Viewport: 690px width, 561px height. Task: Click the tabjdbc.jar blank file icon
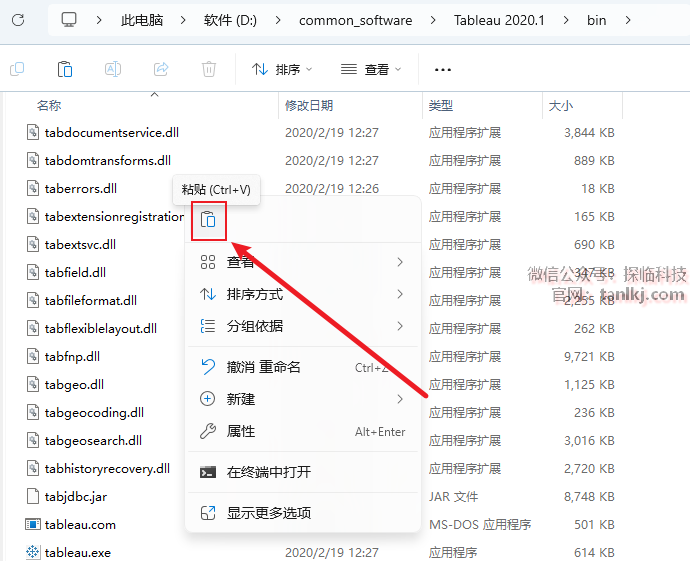point(33,496)
